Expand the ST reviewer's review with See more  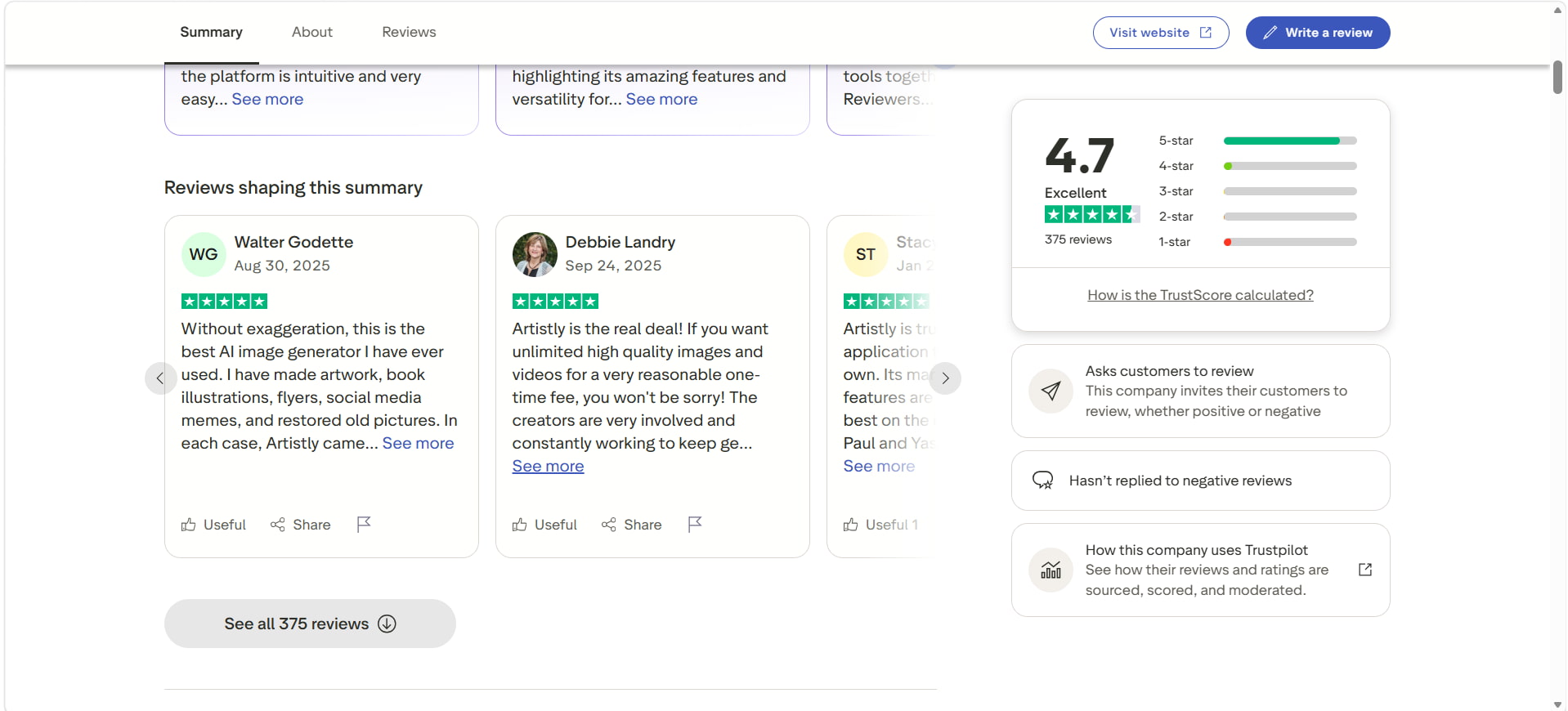879,466
